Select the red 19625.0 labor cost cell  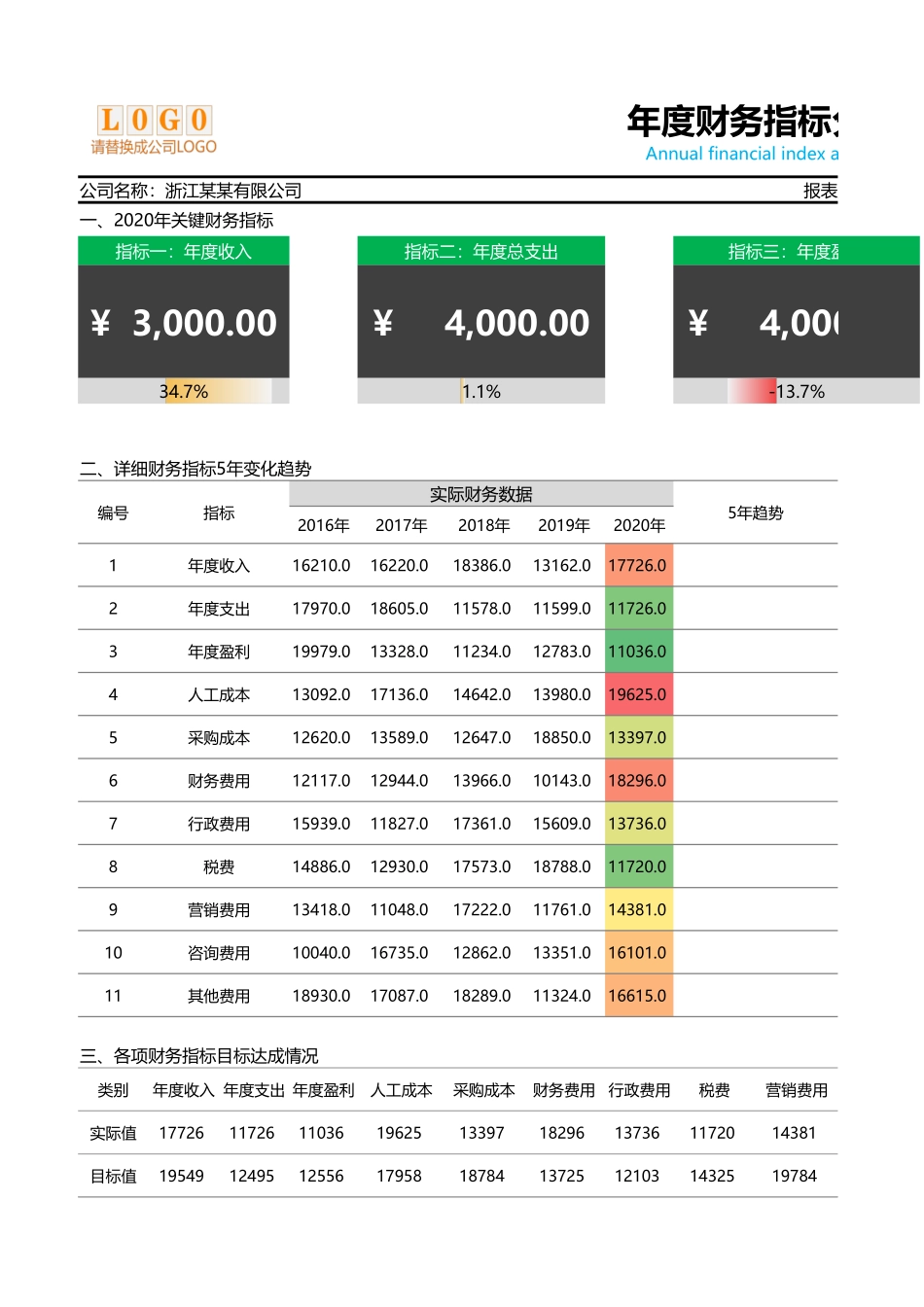tap(638, 694)
